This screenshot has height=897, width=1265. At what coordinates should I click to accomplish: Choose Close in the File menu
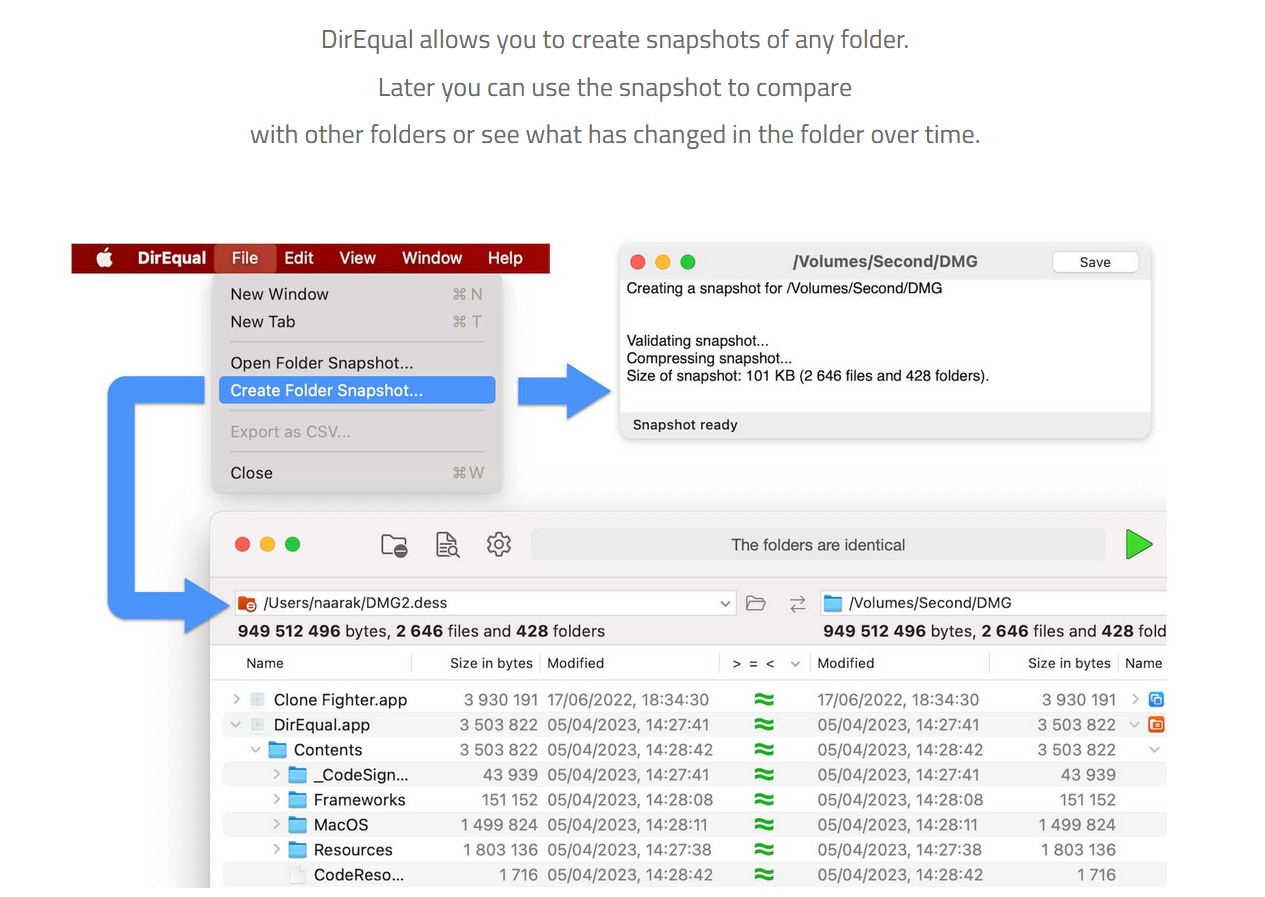[x=357, y=473]
